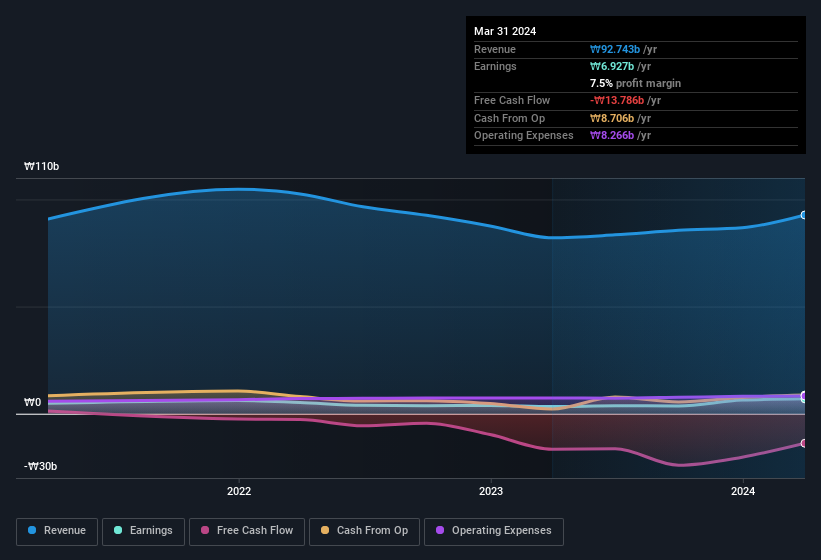Click the Mar 31 2024 tooltip date
This screenshot has width=821, height=560.
click(505, 31)
